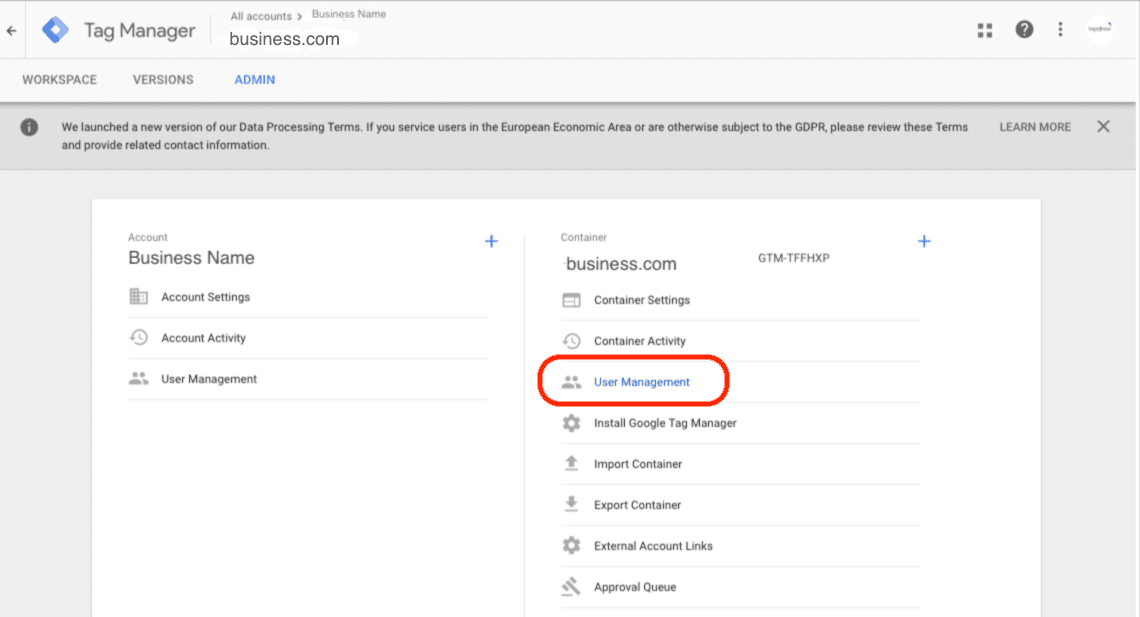Viewport: 1140px width, 617px height.
Task: Click the plus icon to create account
Action: [x=491, y=241]
